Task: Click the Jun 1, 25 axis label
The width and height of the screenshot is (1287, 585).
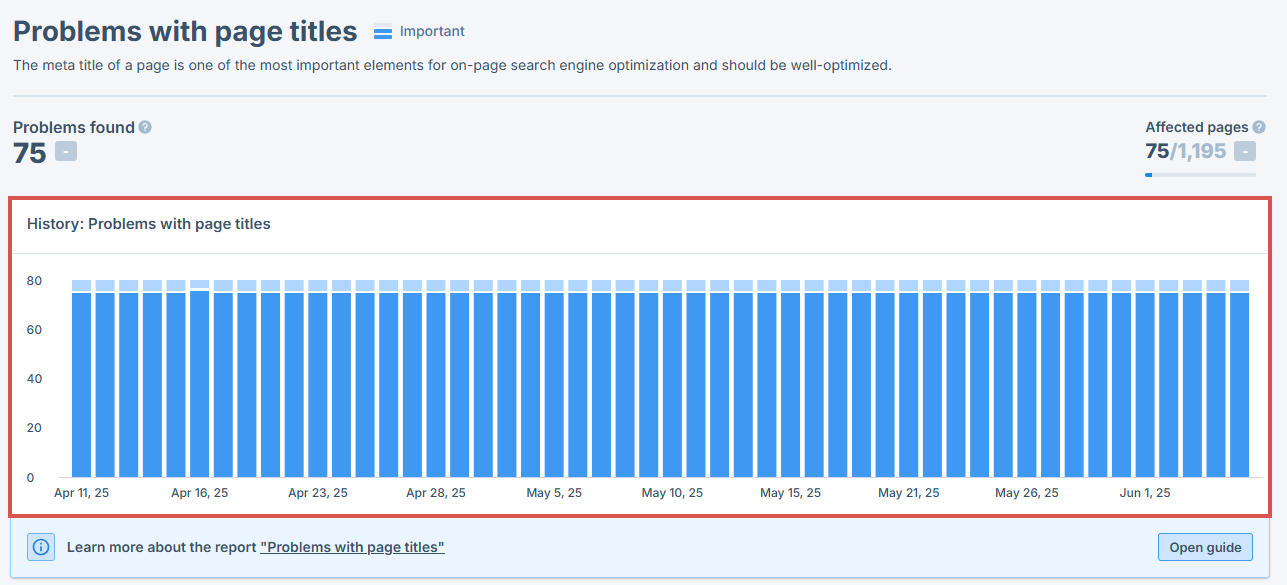Action: (x=1145, y=493)
